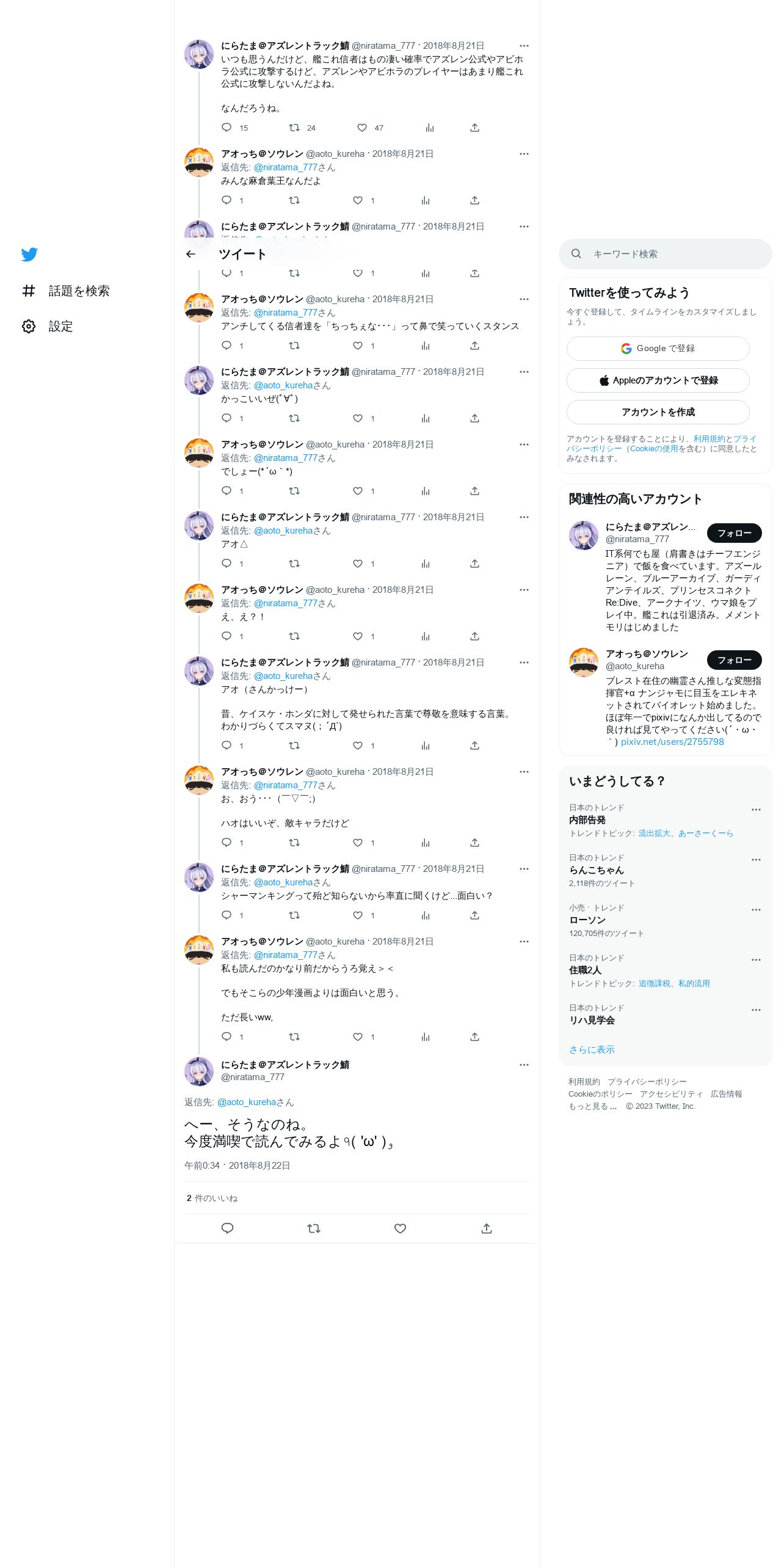
Task: Open 設定 from the left sidebar
Action: [48, 326]
